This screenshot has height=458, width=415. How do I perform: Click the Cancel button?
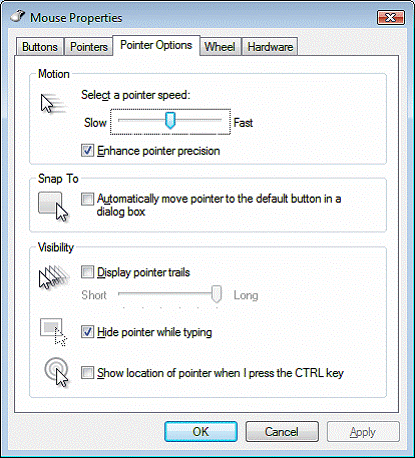pyautogui.click(x=282, y=432)
